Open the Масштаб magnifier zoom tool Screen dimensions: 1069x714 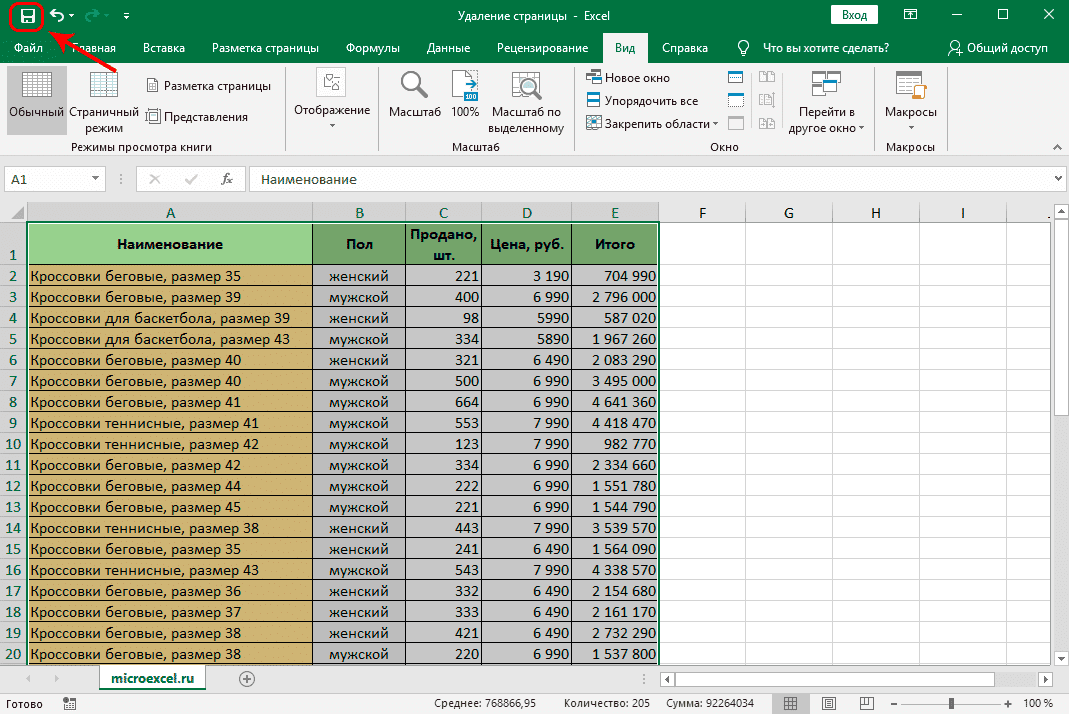point(414,95)
